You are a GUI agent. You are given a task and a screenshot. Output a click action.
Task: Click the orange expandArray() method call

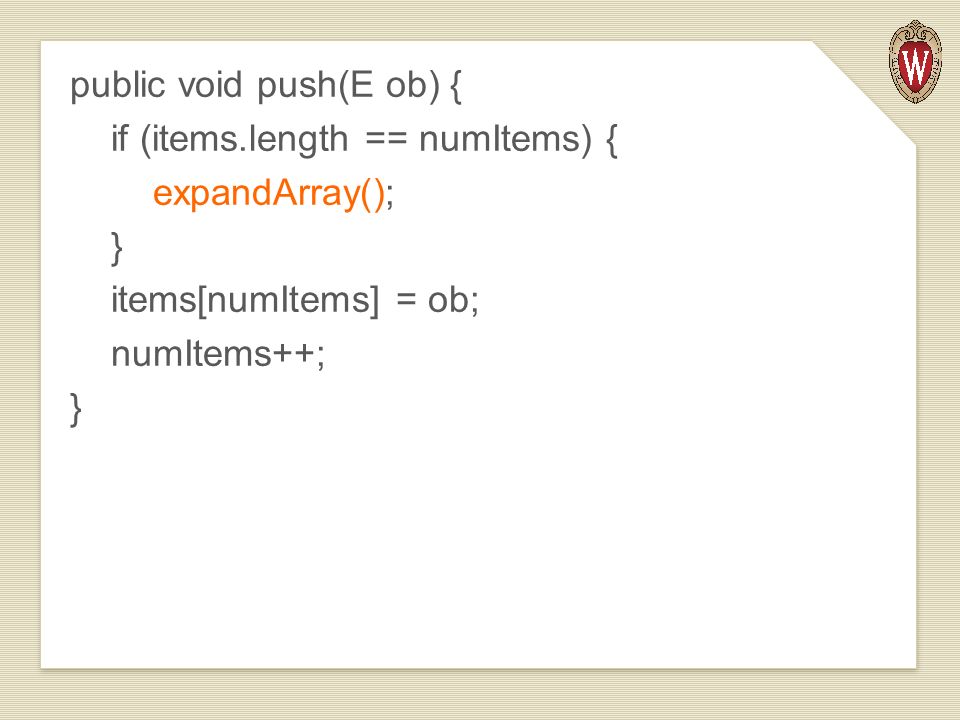pos(269,193)
